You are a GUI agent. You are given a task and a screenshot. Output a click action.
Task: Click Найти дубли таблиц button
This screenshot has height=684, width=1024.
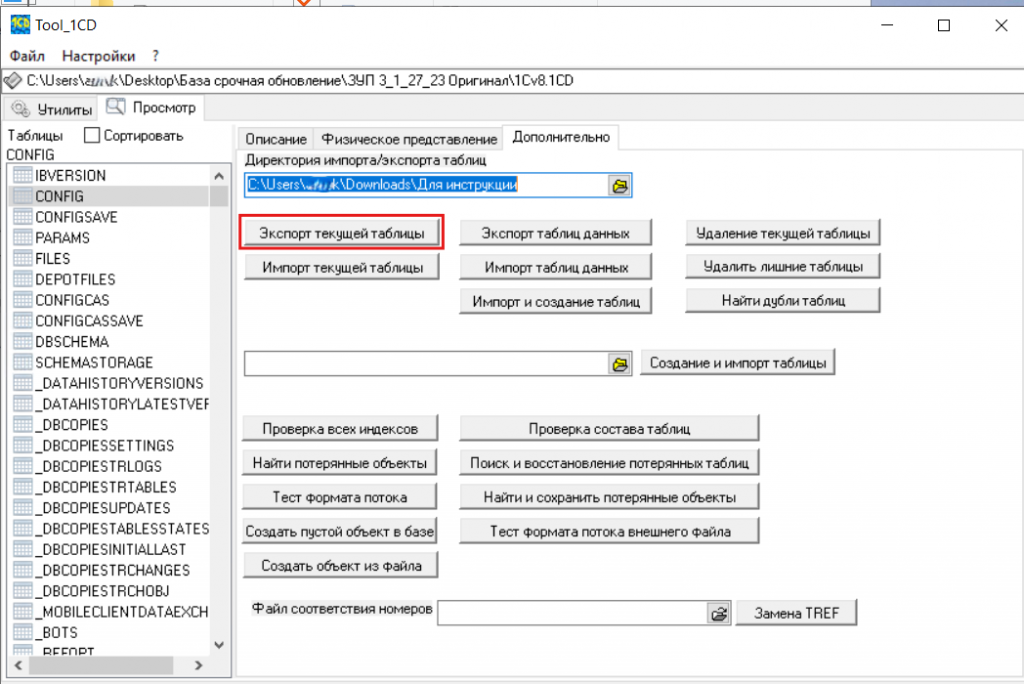[x=783, y=301]
